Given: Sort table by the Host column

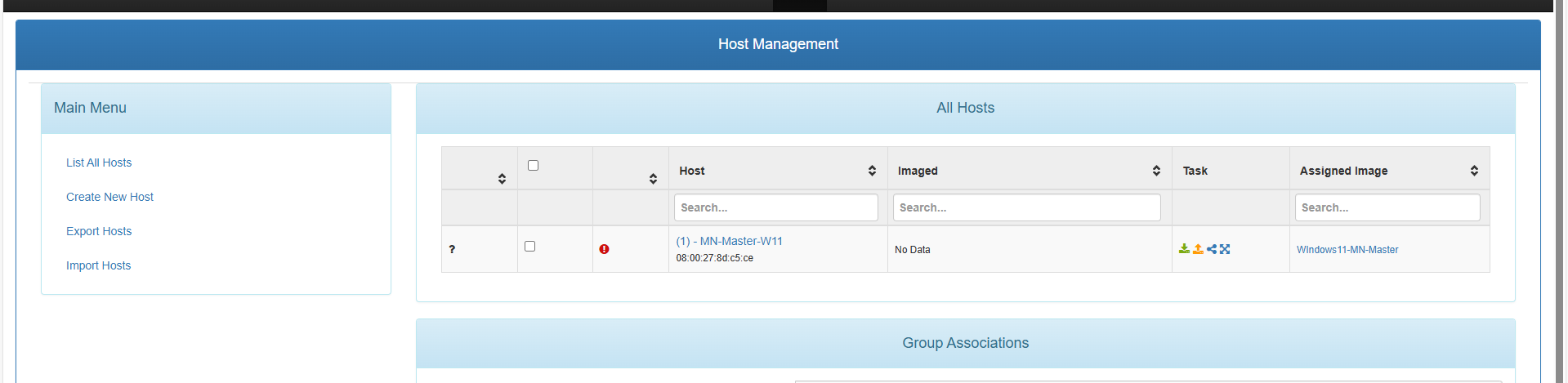Looking at the screenshot, I should pos(872,171).
